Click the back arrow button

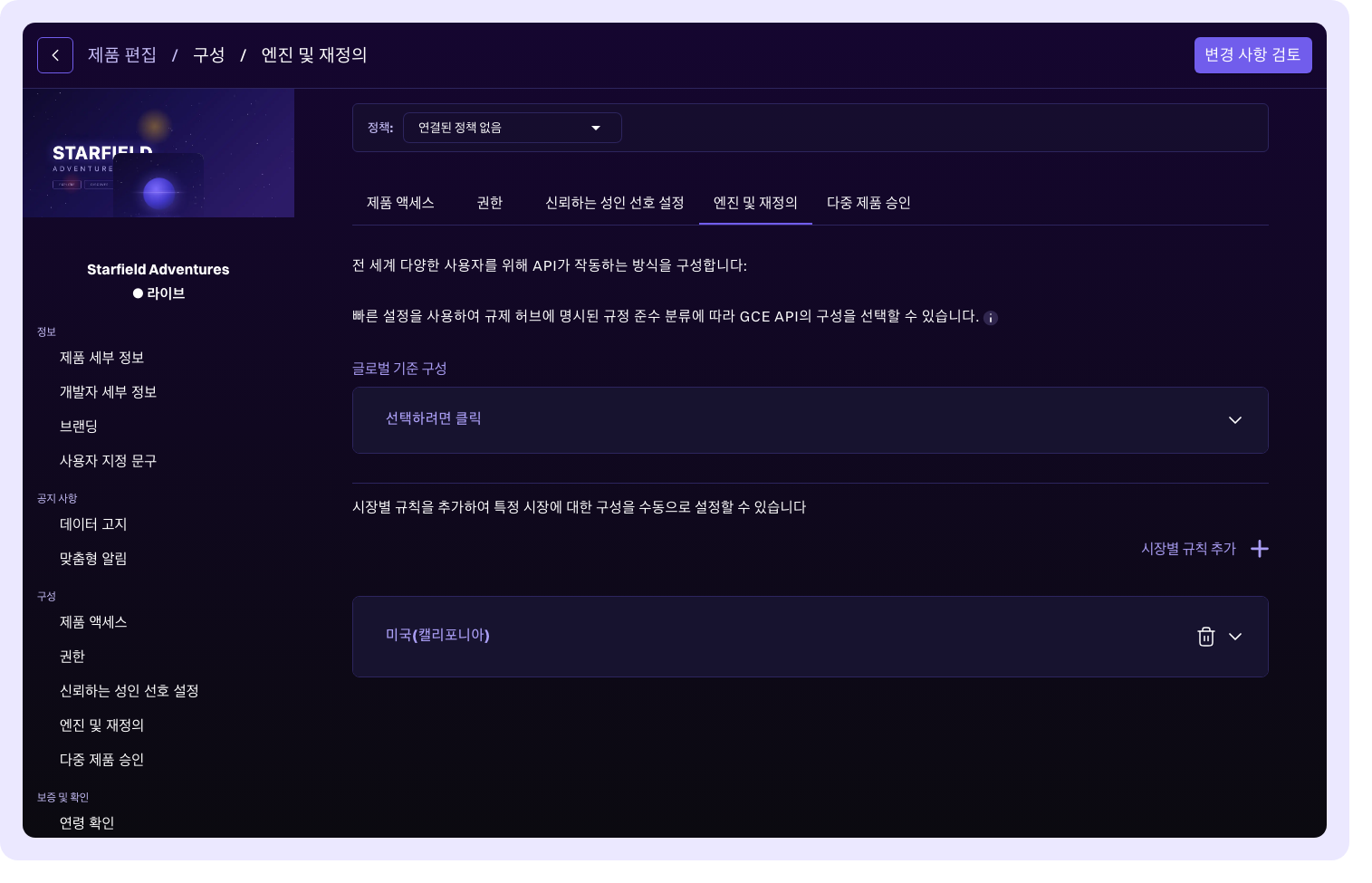click(x=55, y=55)
